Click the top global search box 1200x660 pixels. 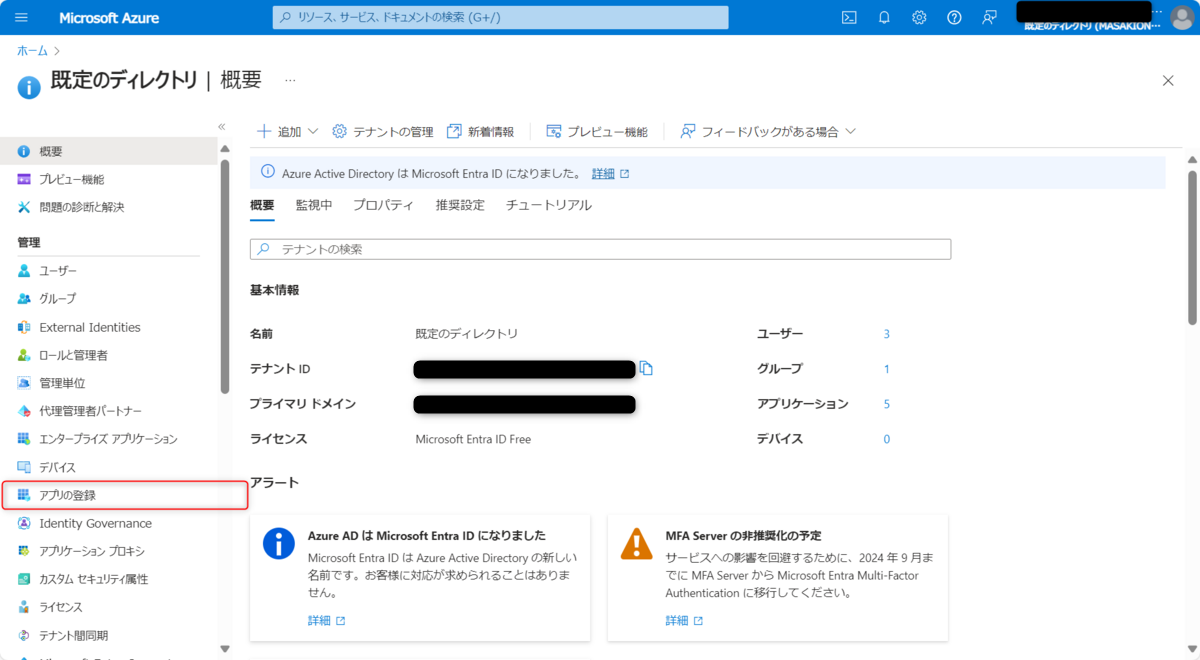[x=500, y=18]
